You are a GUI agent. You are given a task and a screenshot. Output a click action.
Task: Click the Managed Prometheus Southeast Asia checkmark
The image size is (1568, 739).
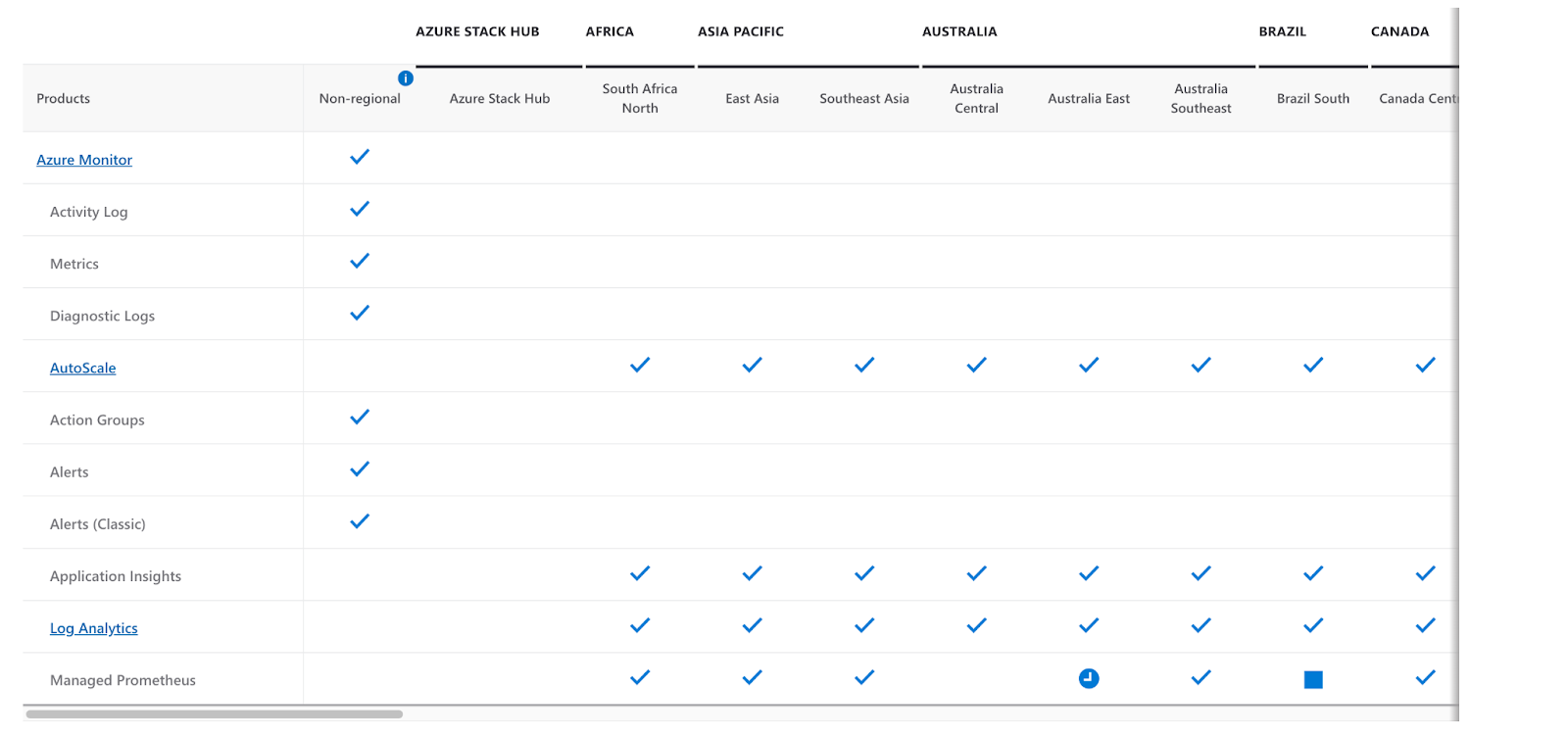pyautogui.click(x=864, y=677)
